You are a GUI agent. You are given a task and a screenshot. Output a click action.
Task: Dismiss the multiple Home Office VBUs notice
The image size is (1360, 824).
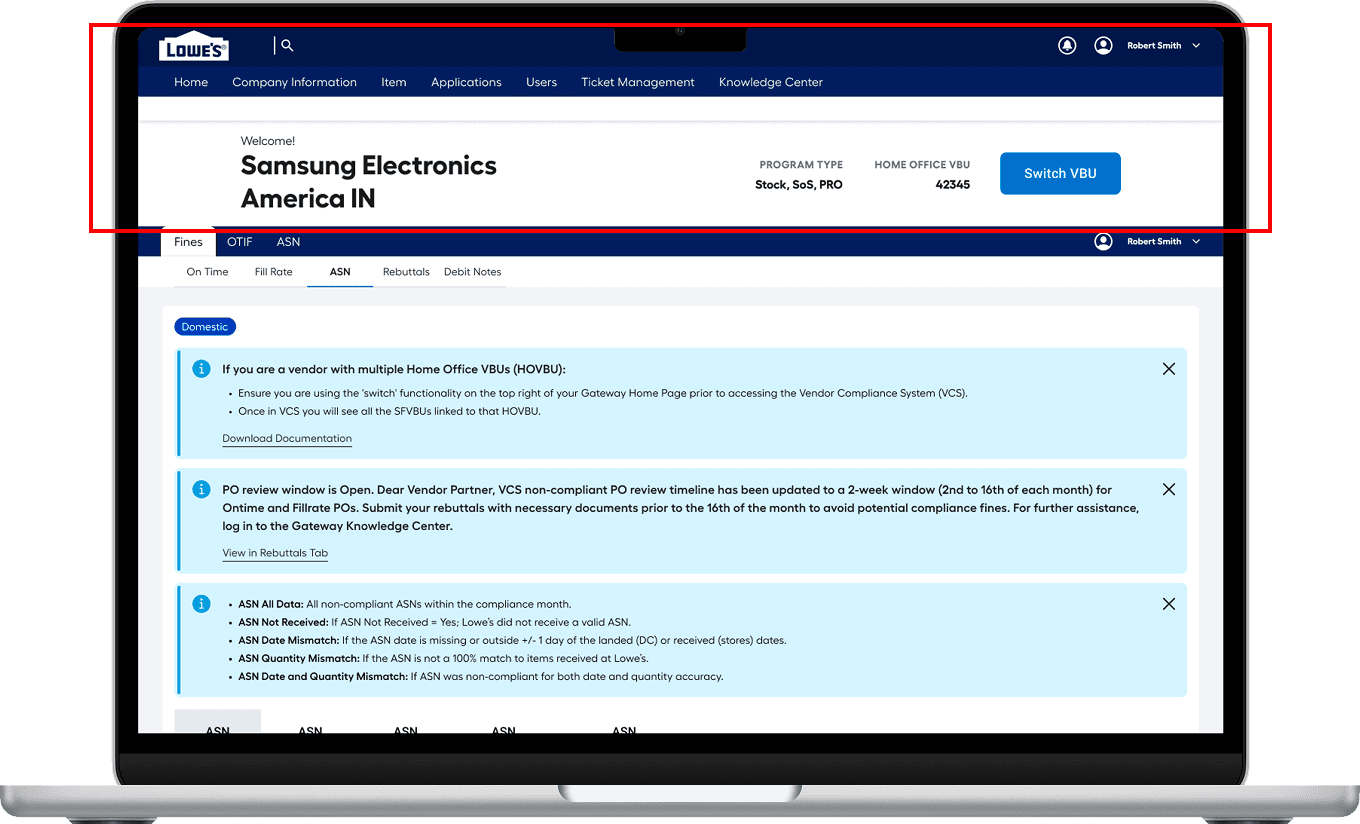(1169, 369)
